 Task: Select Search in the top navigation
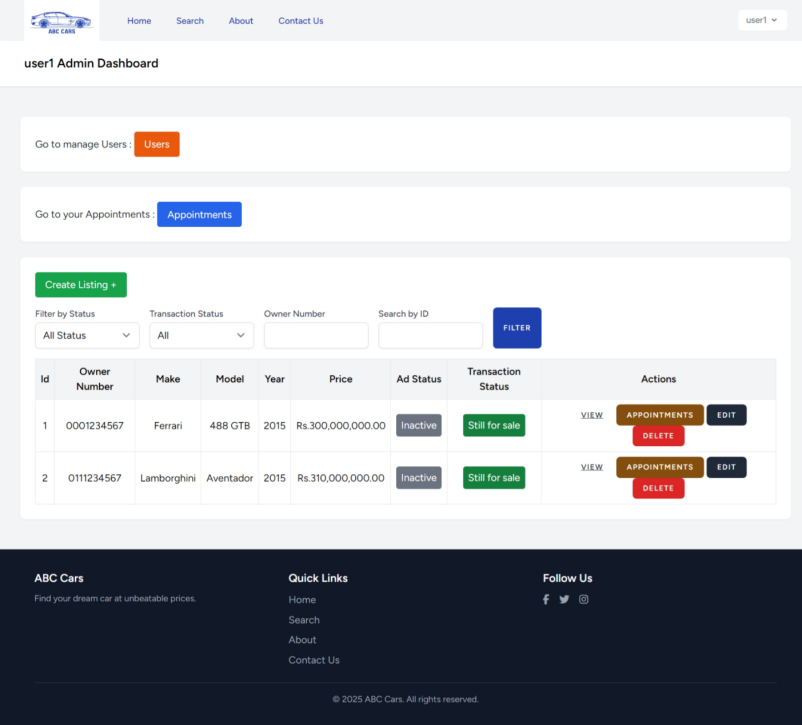[190, 20]
